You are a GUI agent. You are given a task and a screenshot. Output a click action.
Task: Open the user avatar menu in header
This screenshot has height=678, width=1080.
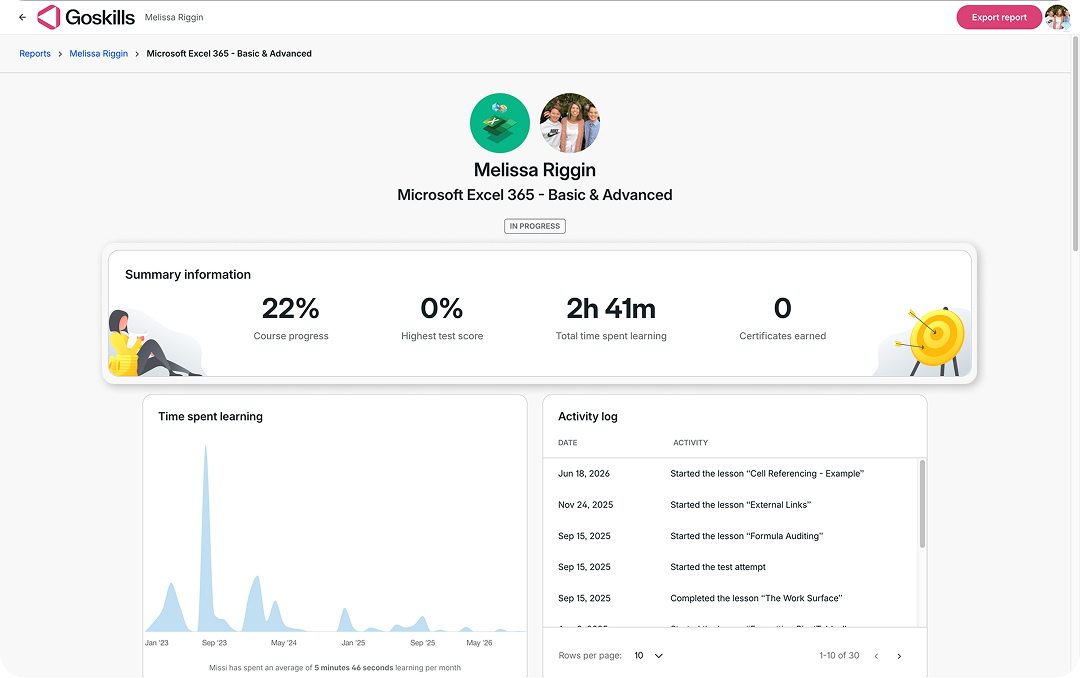[x=1057, y=17]
